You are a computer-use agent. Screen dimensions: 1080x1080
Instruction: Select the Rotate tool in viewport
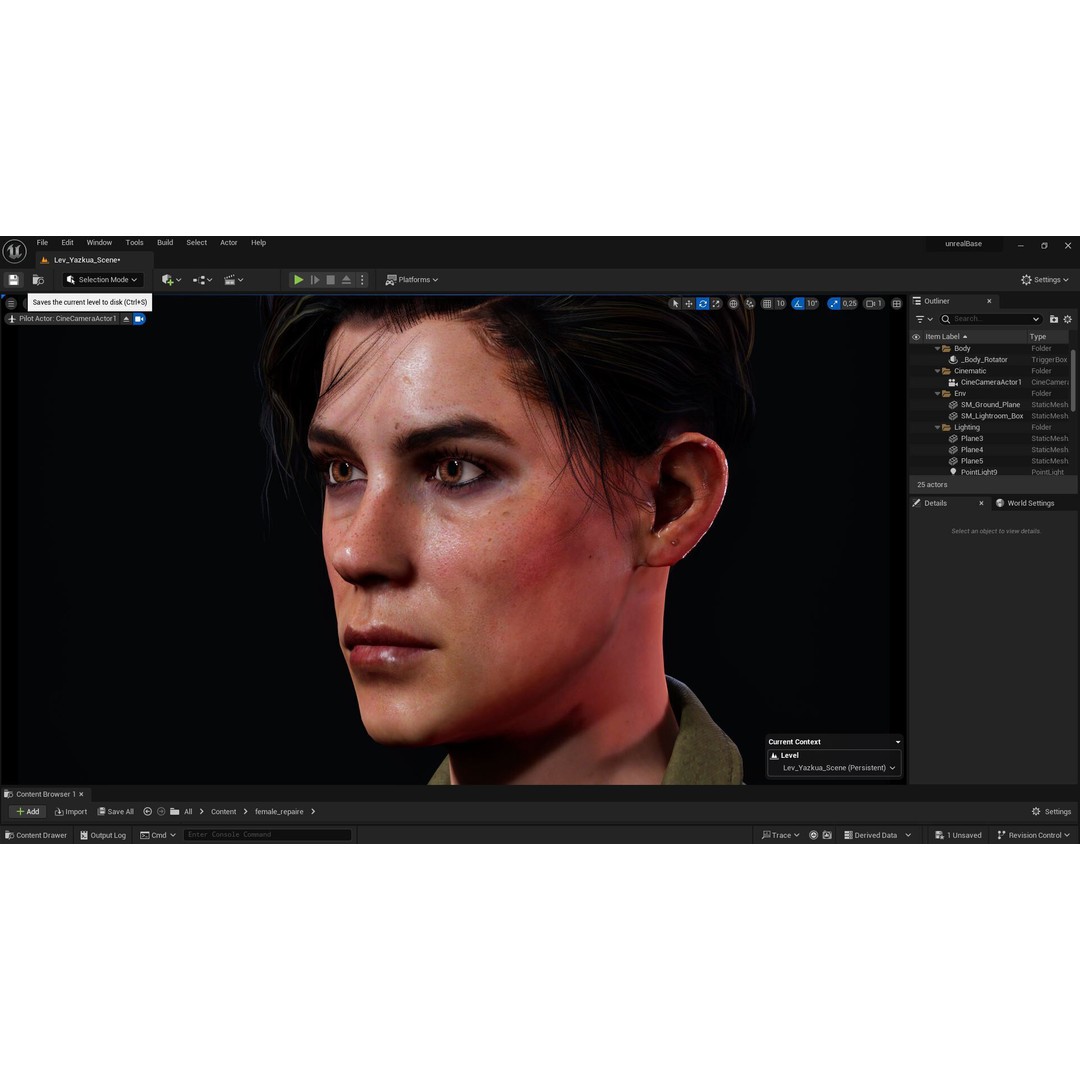click(x=703, y=303)
